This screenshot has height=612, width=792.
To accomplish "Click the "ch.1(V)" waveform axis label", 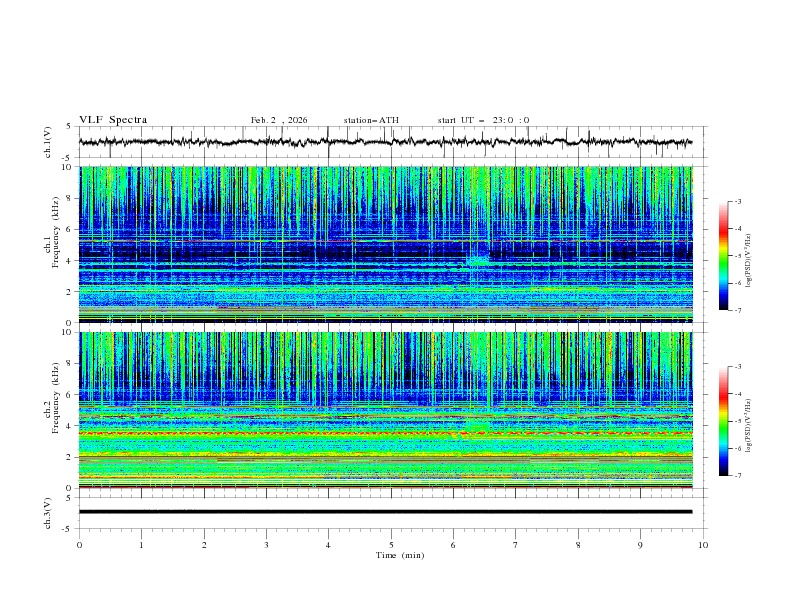I will tap(48, 142).
